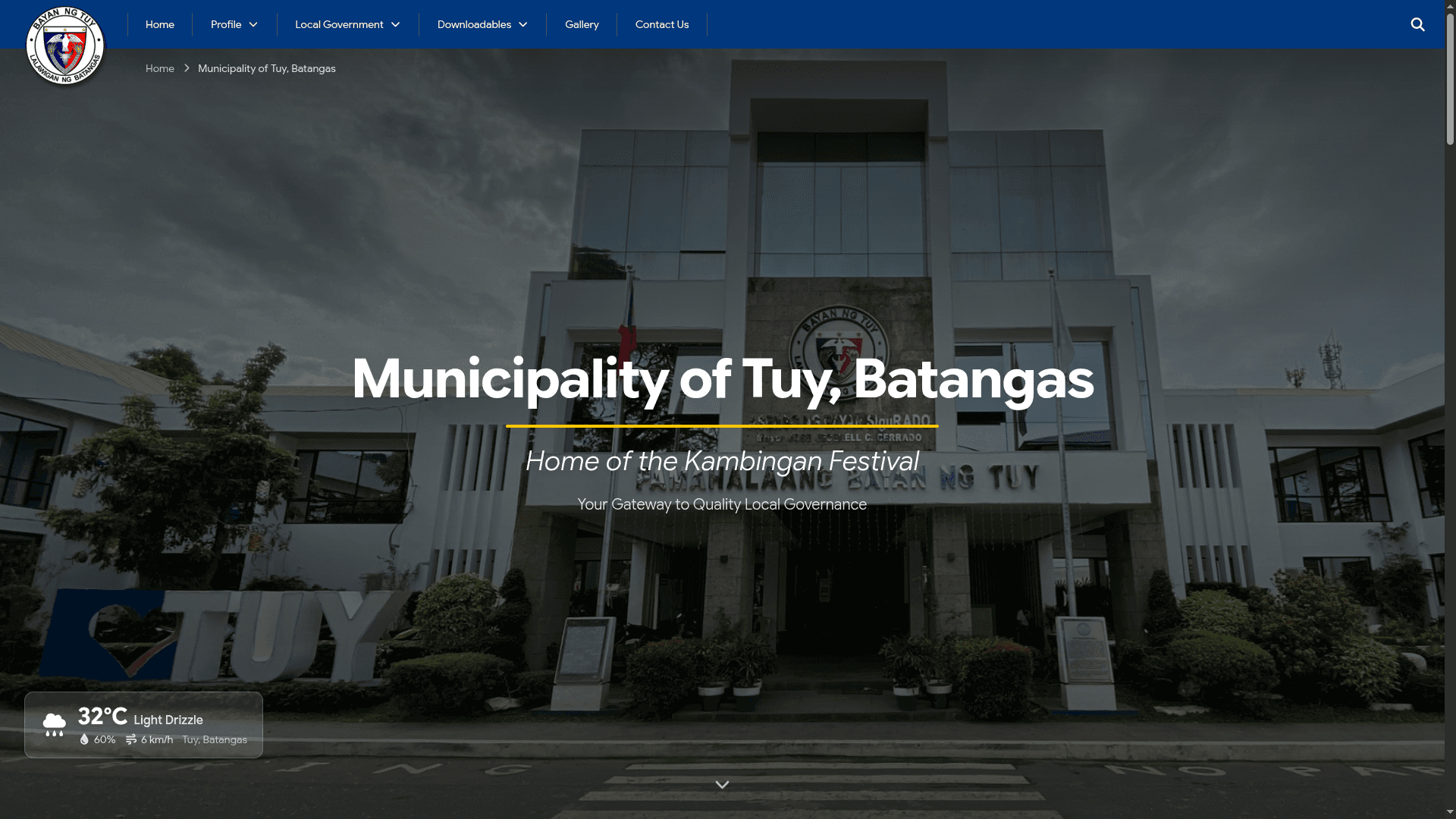The height and width of the screenshot is (819, 1456).
Task: Open the Downloadables menu item
Action: coord(474,24)
